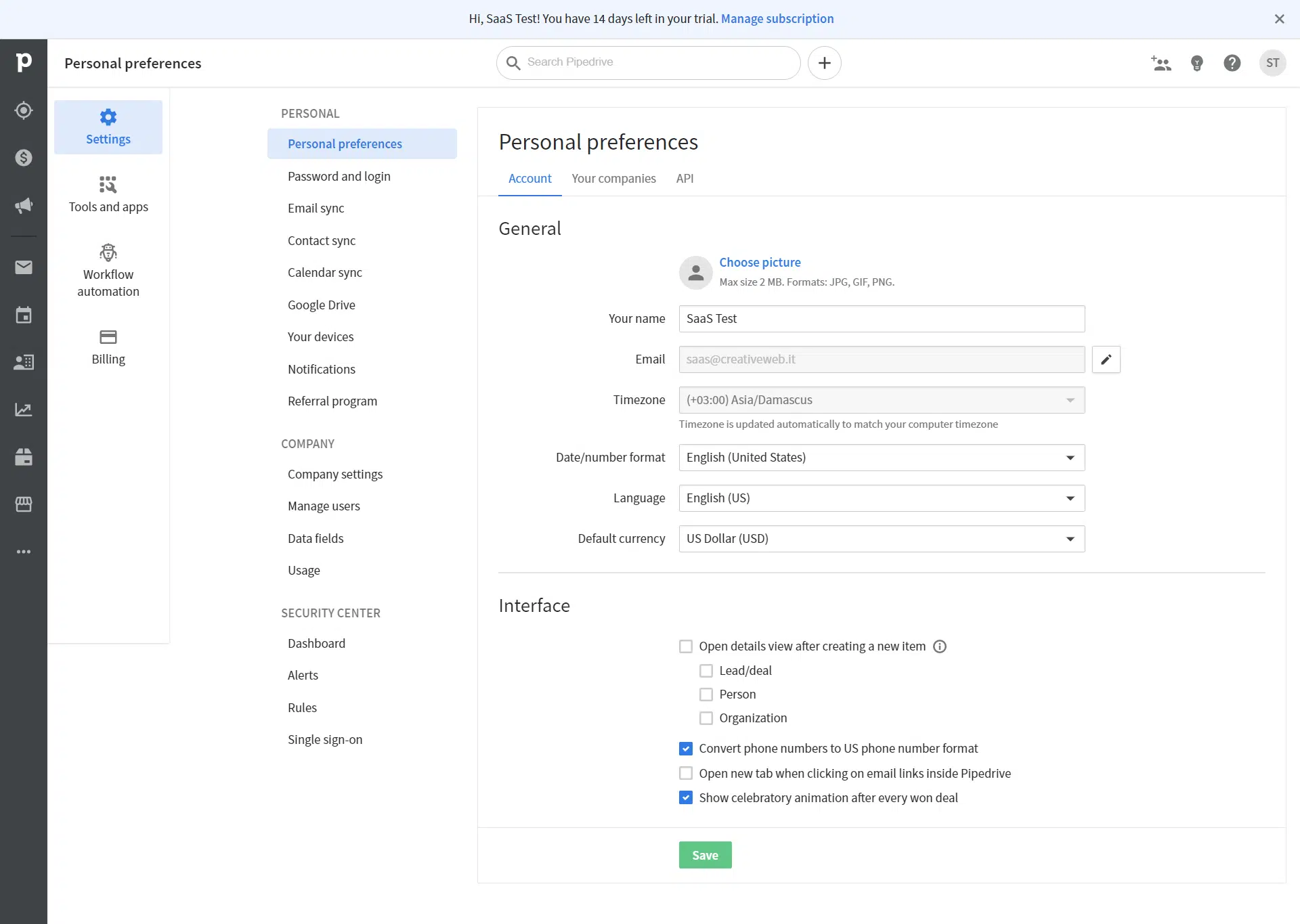1300x924 pixels.
Task: Open Deals dollar icon in sidebar
Action: (24, 158)
